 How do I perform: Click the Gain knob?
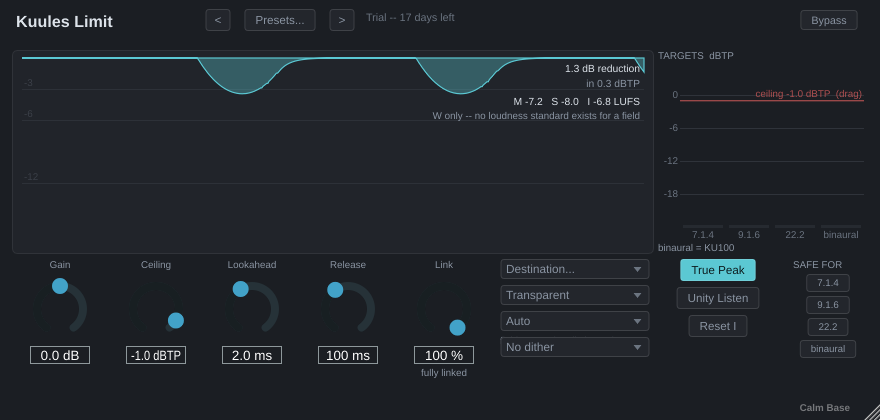(x=59, y=308)
